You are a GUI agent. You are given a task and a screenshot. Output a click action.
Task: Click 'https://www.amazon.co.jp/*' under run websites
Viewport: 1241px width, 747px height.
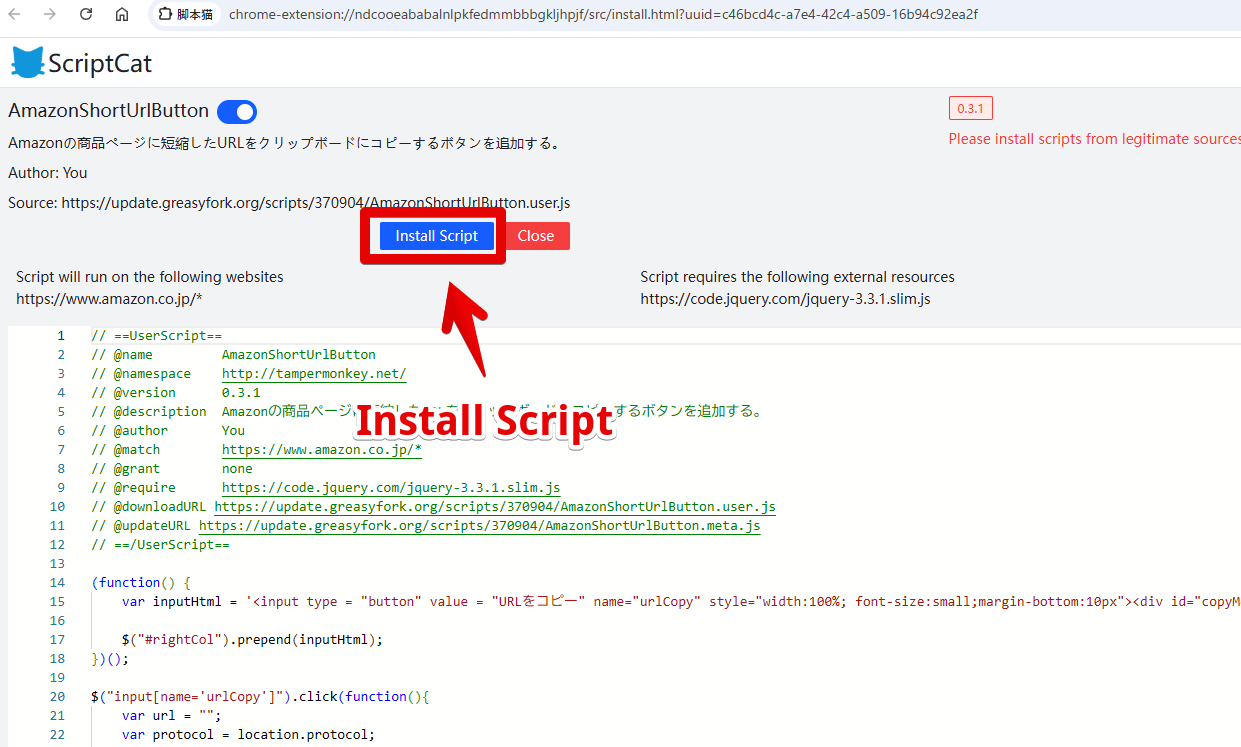pyautogui.click(x=109, y=298)
